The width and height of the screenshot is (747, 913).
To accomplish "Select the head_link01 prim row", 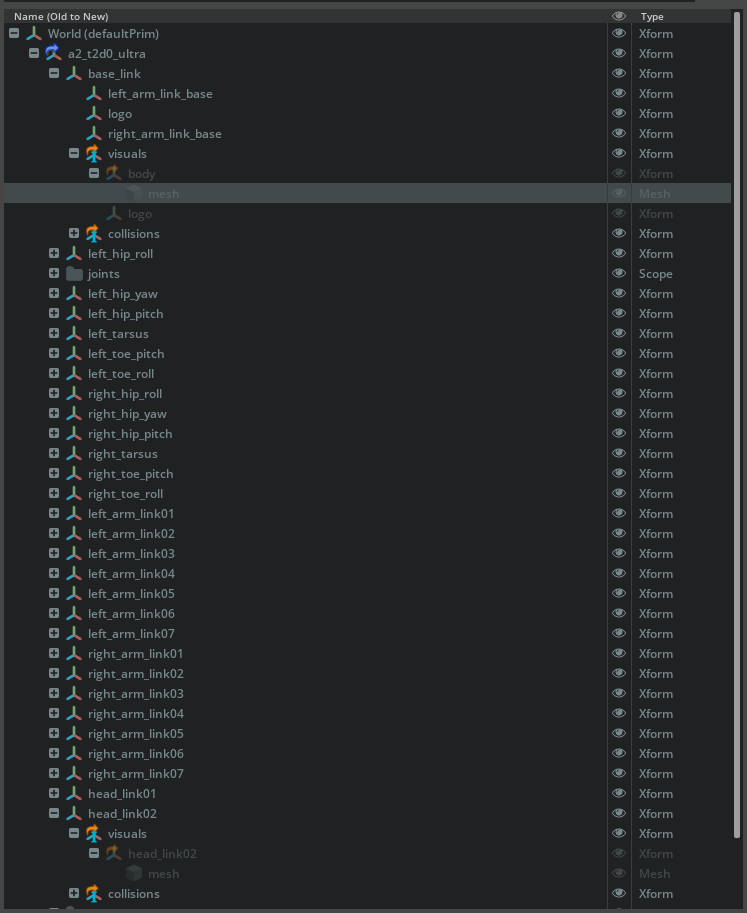I will (122, 794).
